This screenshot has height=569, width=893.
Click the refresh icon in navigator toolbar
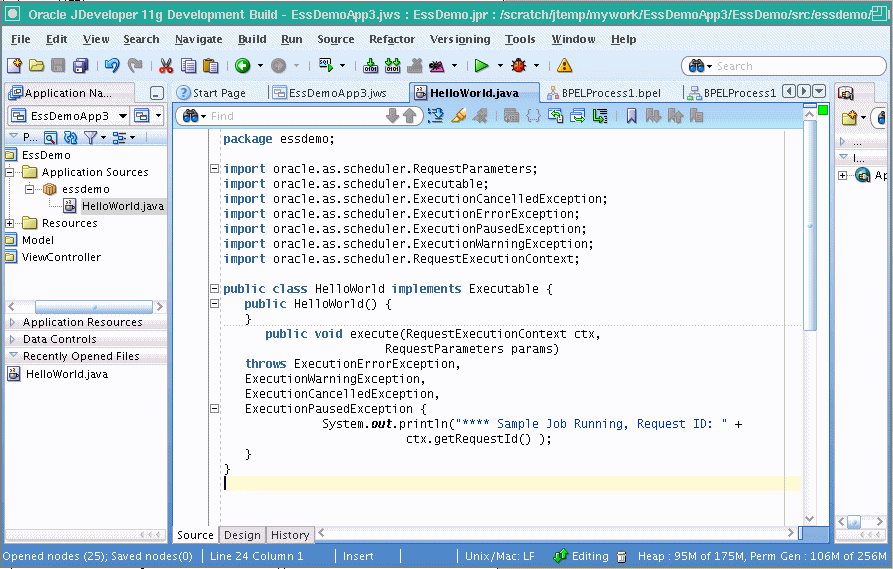tap(71, 137)
